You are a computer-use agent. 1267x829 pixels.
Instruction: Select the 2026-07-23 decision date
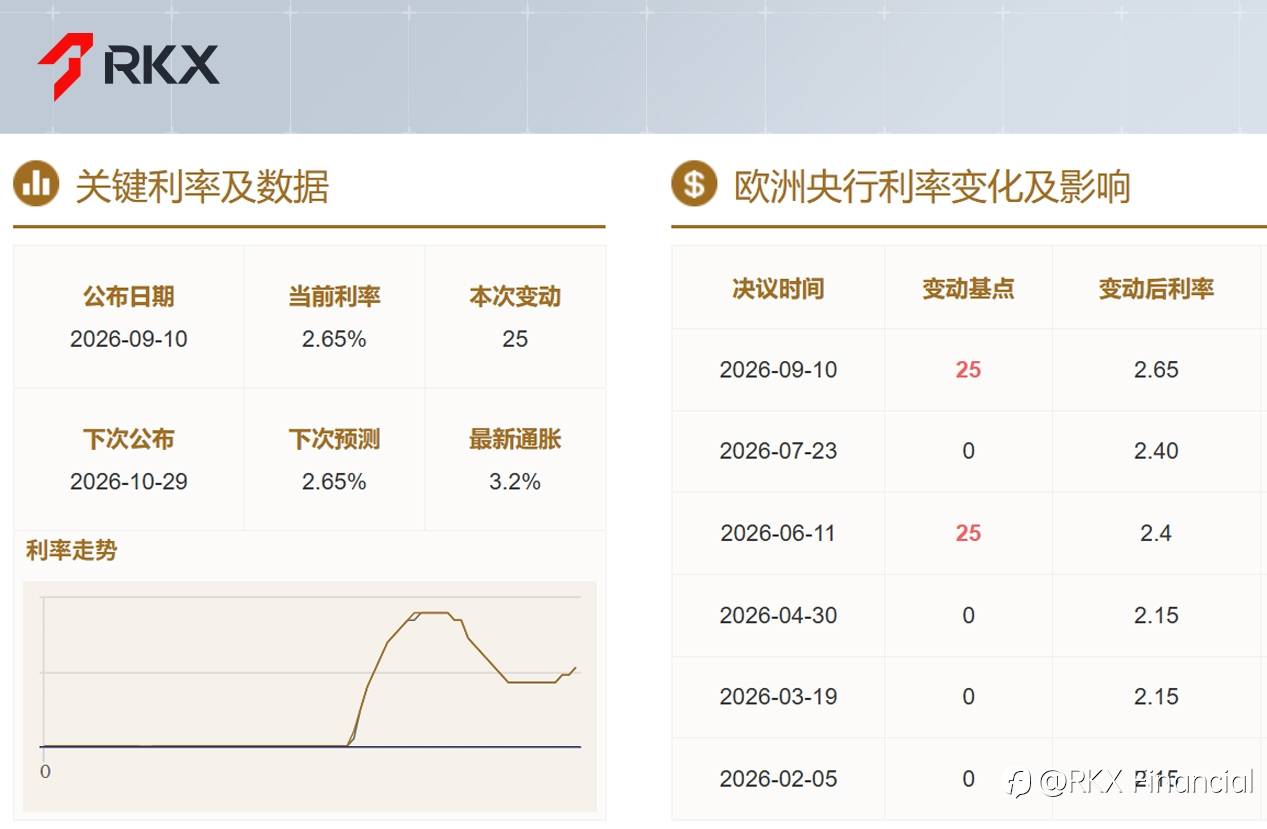click(x=778, y=451)
